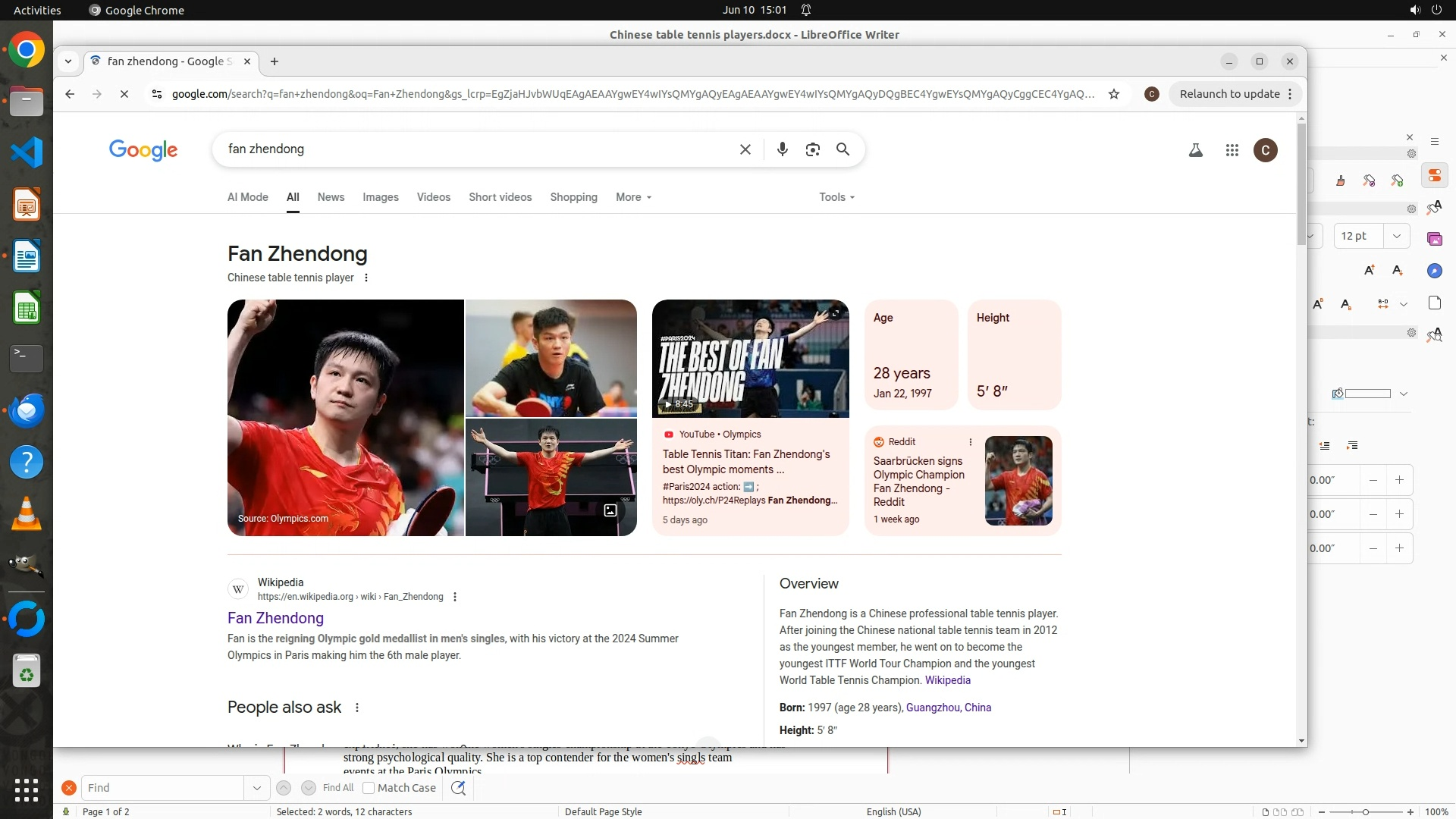
Task: Open Find and Replace icon in find bar
Action: point(458,788)
